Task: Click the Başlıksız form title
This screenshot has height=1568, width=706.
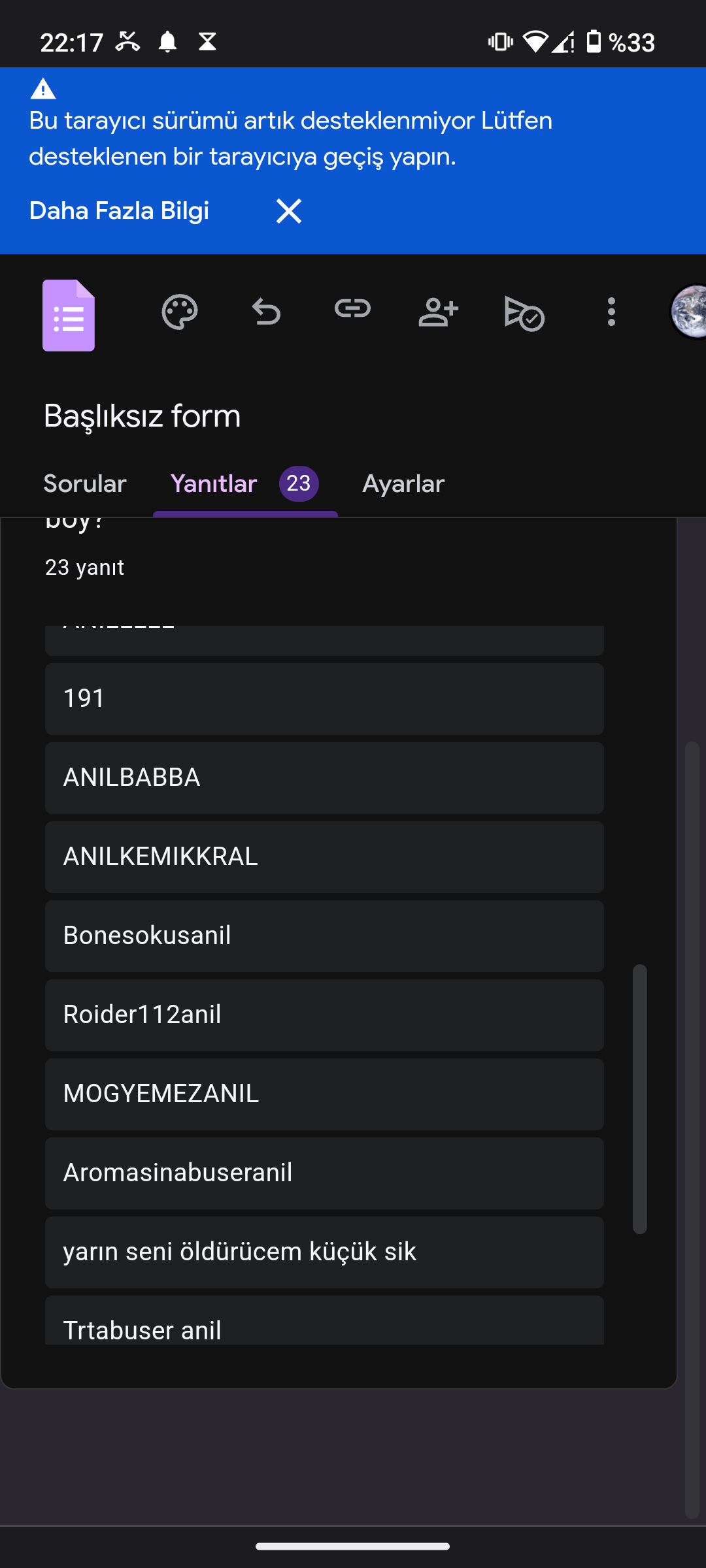Action: coord(143,416)
